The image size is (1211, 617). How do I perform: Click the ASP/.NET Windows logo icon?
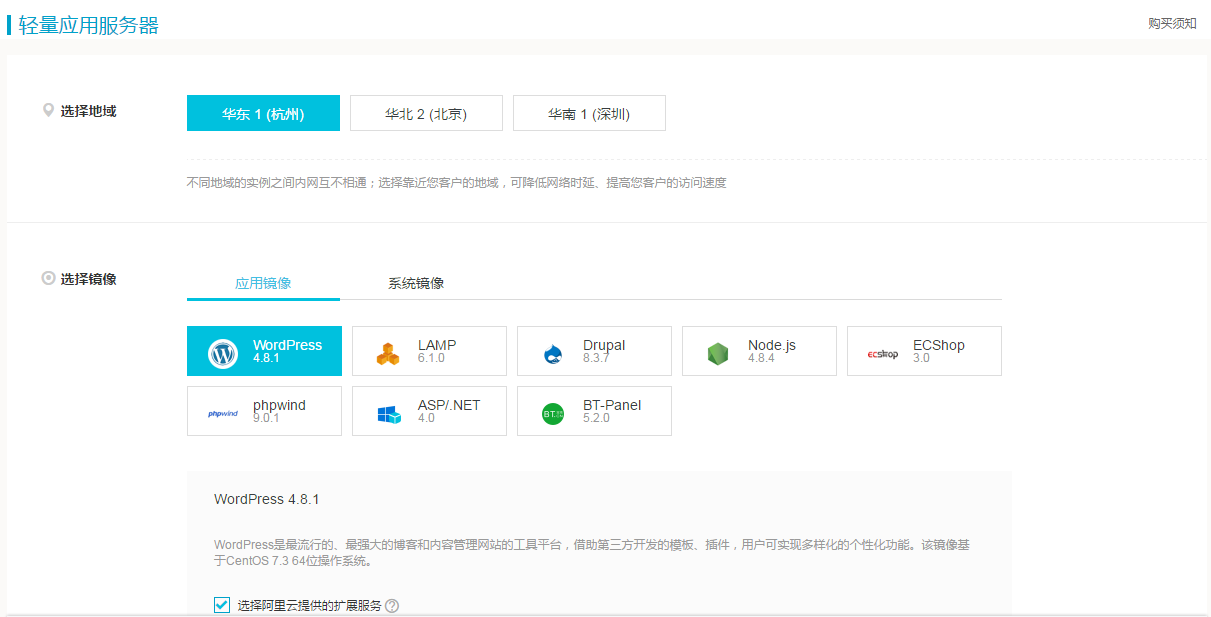388,414
